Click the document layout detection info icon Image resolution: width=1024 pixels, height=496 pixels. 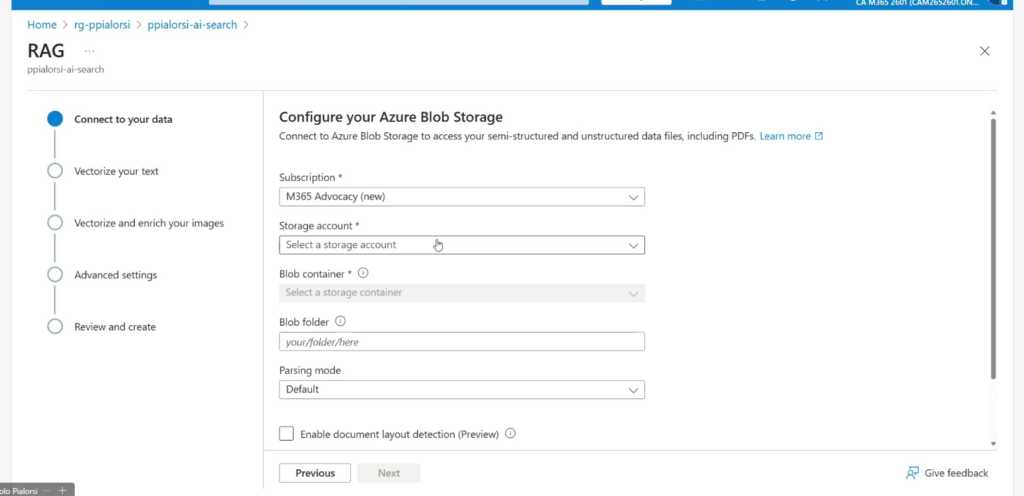coord(510,434)
